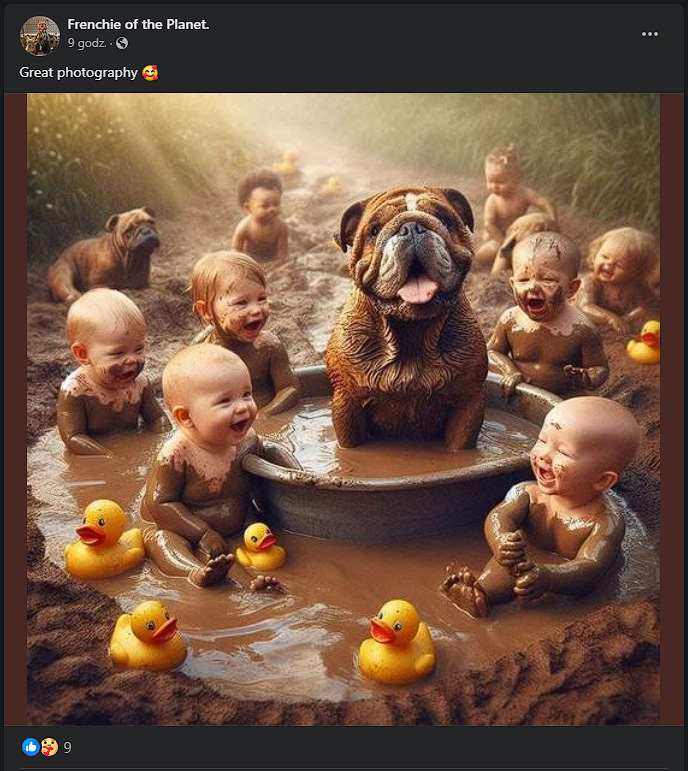
Task: Click the large bulldog sitting in the tub
Action: (405, 317)
